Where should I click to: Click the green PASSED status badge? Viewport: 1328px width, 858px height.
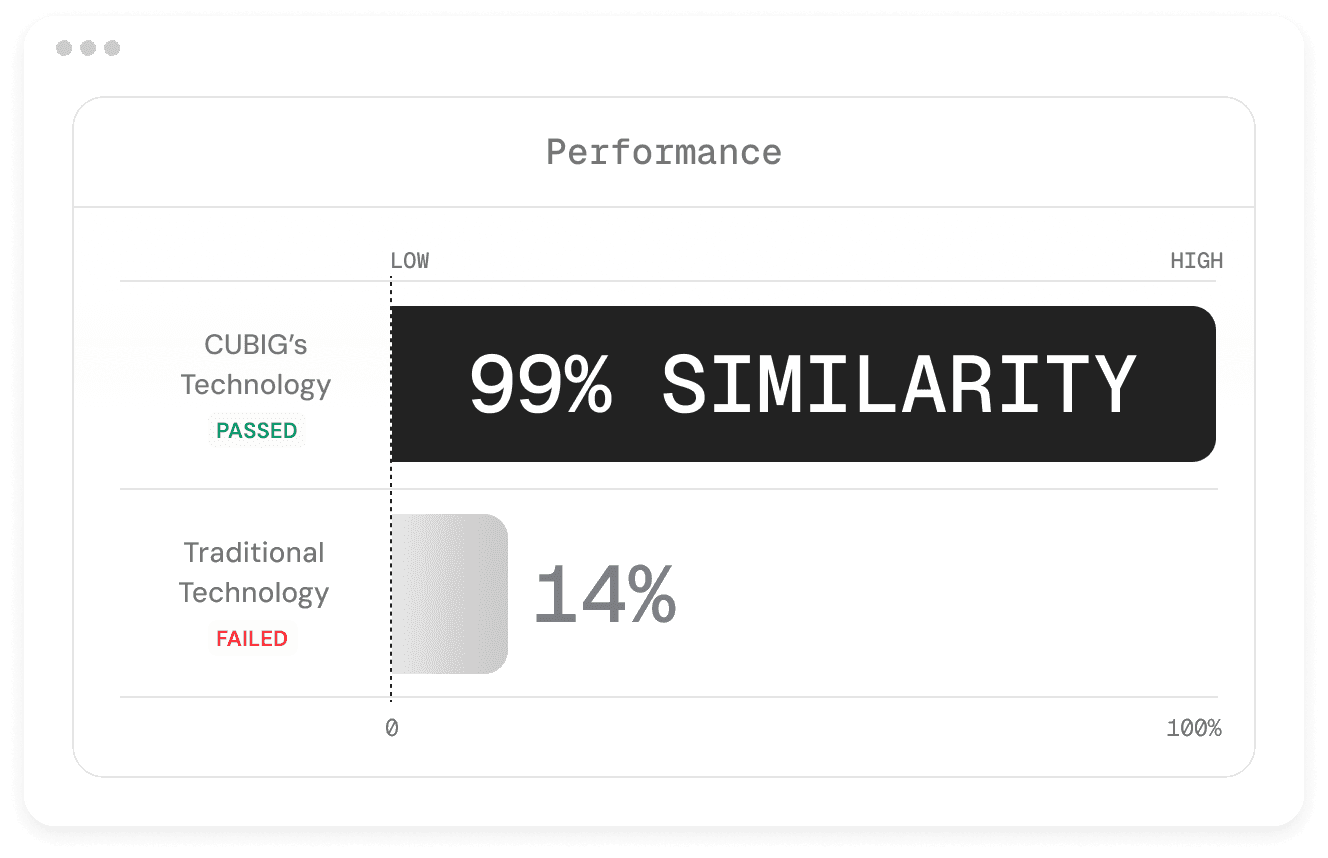coord(257,431)
